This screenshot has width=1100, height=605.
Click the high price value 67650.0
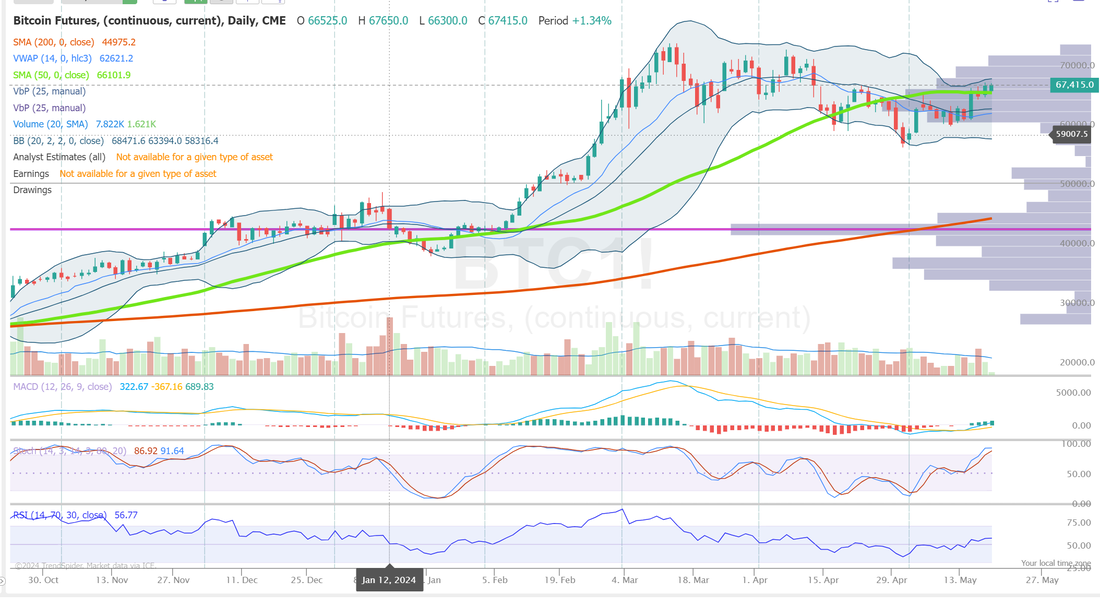pyautogui.click(x=389, y=20)
